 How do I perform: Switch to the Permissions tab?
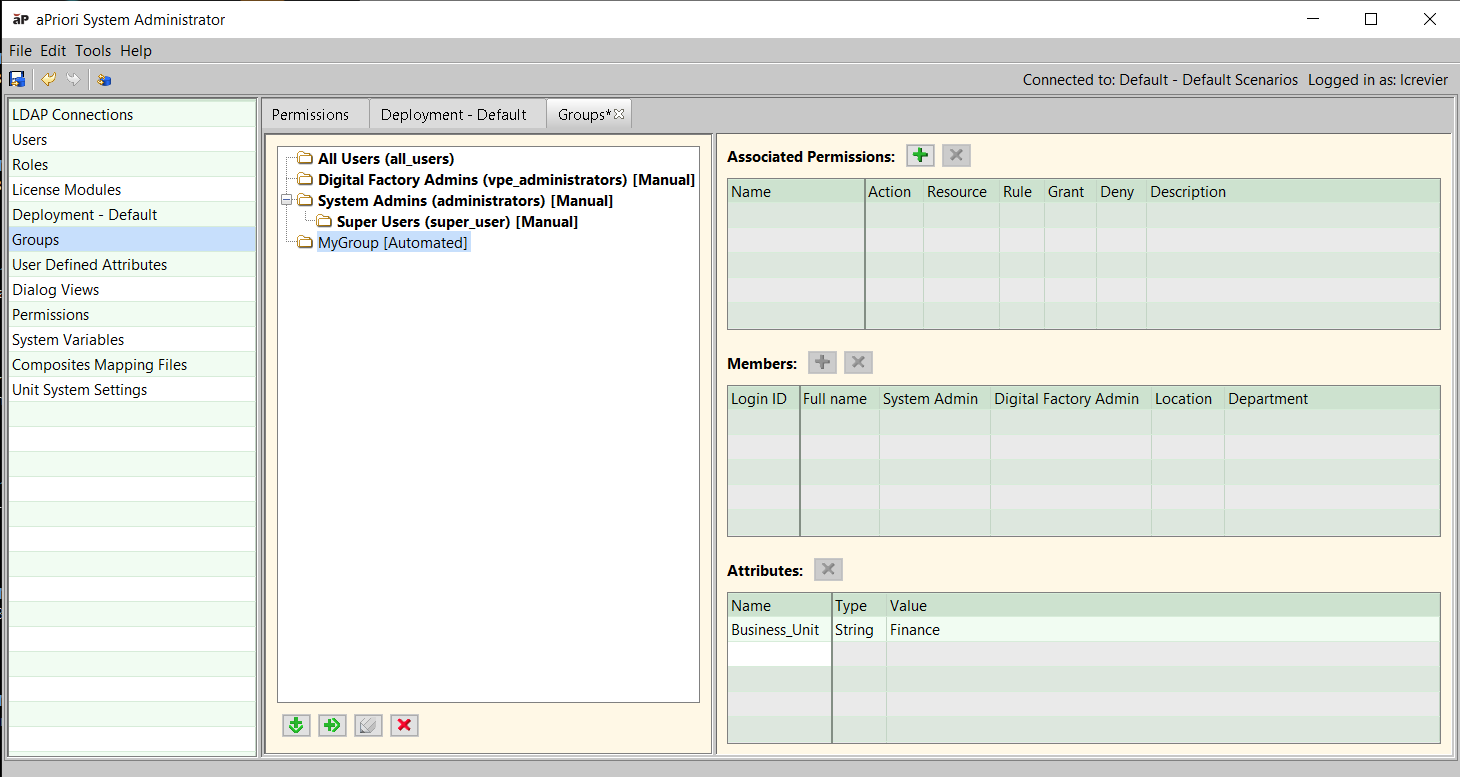[x=310, y=115]
